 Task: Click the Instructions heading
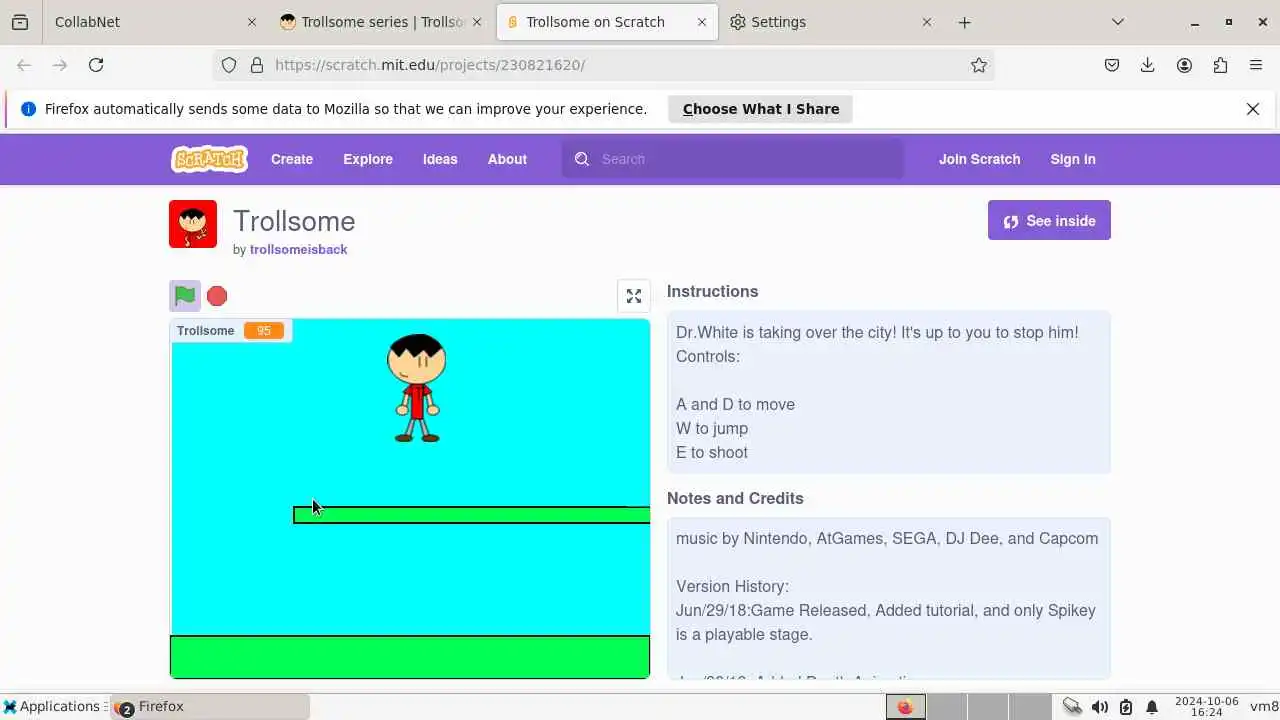[712, 291]
